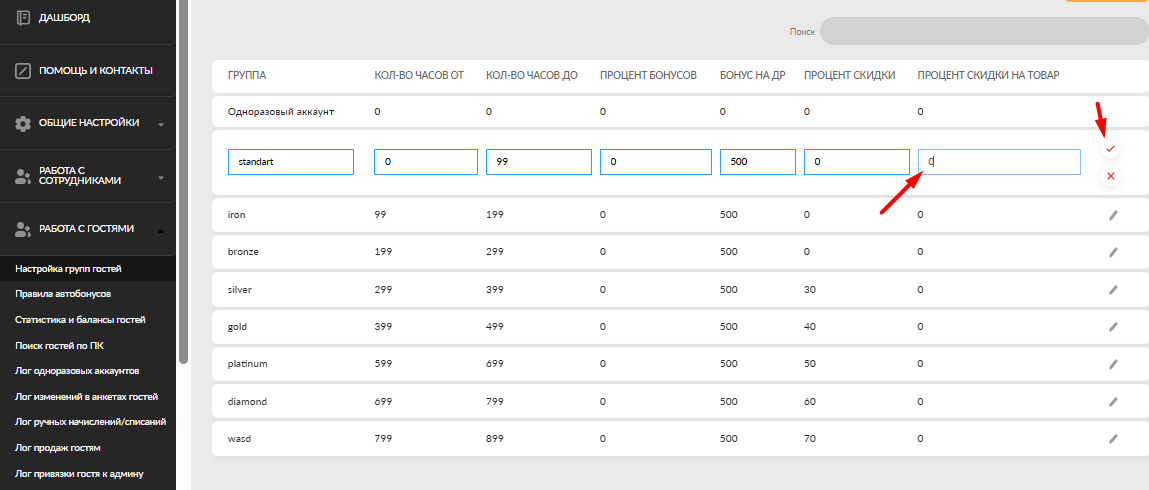This screenshot has width=1149, height=490.
Task: Open Лог продаж гостям
Action: click(x=57, y=448)
